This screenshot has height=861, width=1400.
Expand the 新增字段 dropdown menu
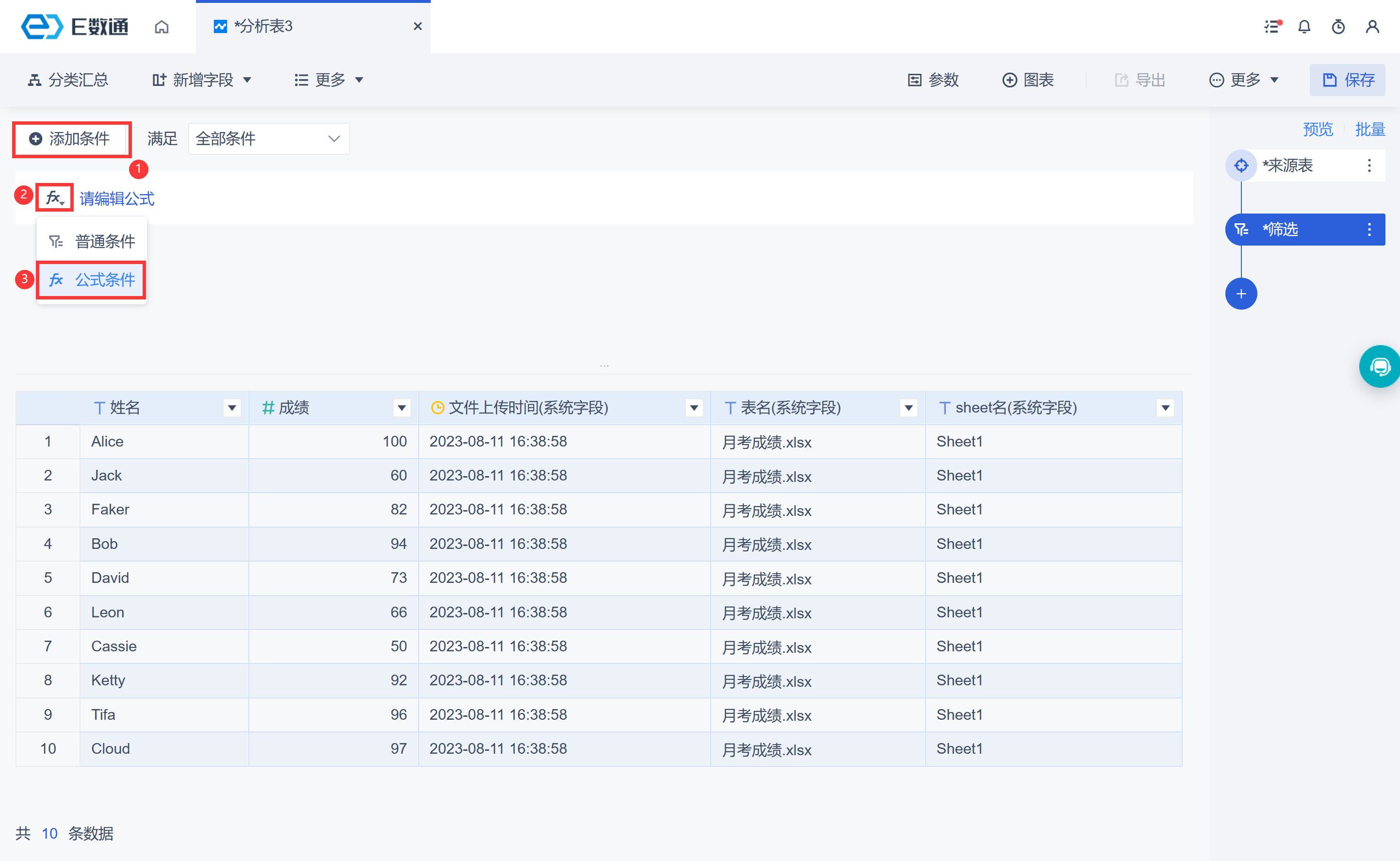coord(202,80)
